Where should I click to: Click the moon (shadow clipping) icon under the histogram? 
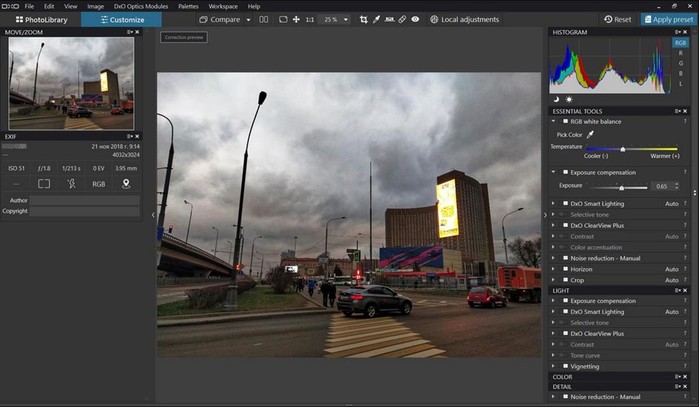557,99
